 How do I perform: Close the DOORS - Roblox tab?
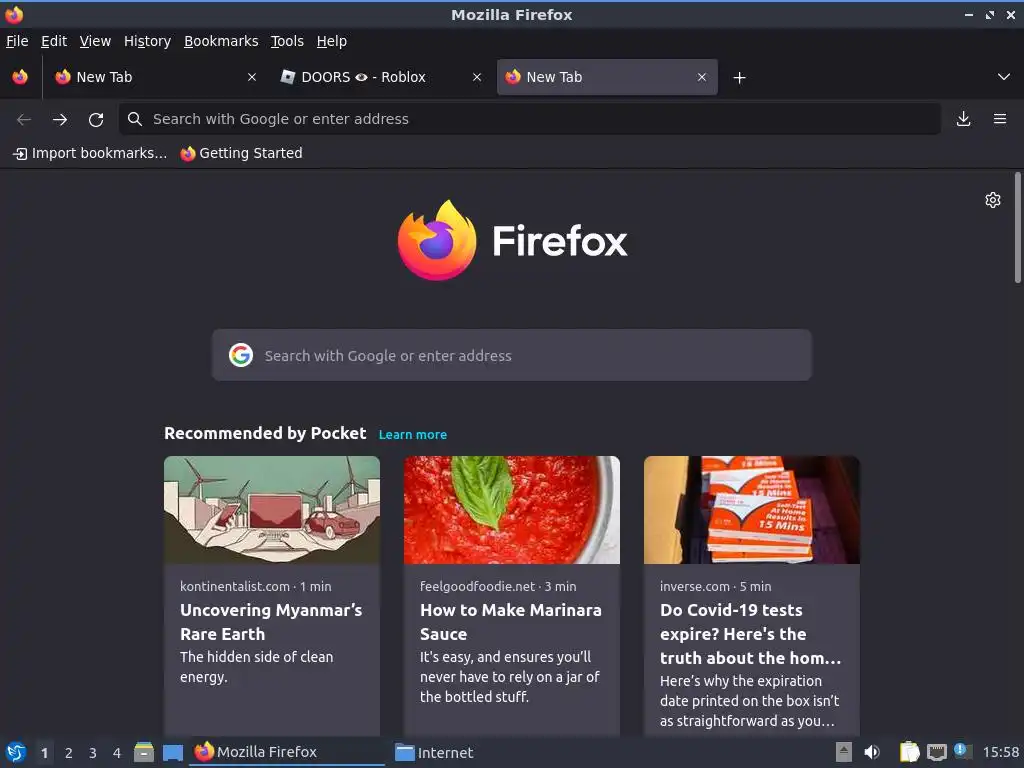tap(477, 77)
